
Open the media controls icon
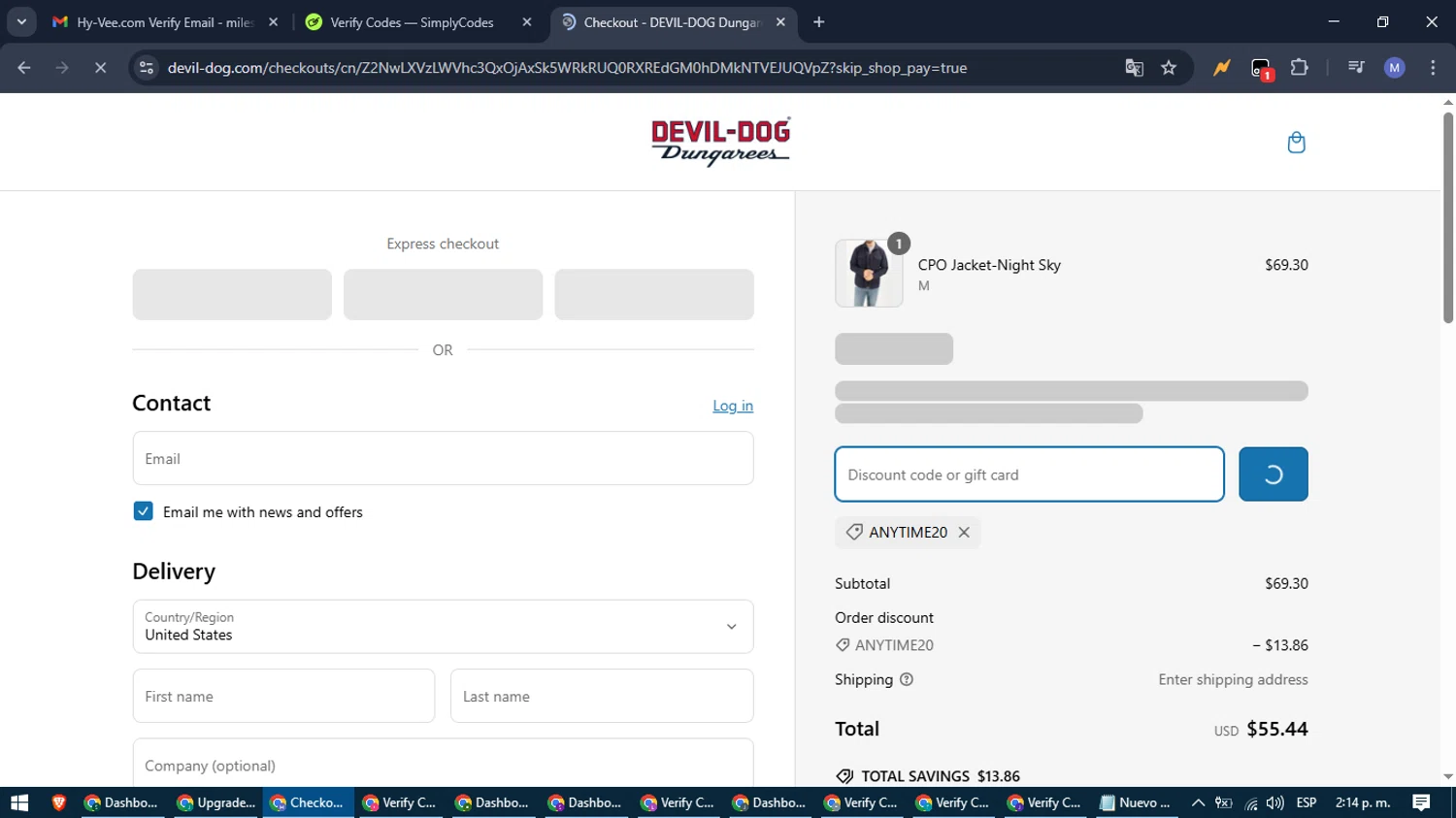click(1356, 68)
